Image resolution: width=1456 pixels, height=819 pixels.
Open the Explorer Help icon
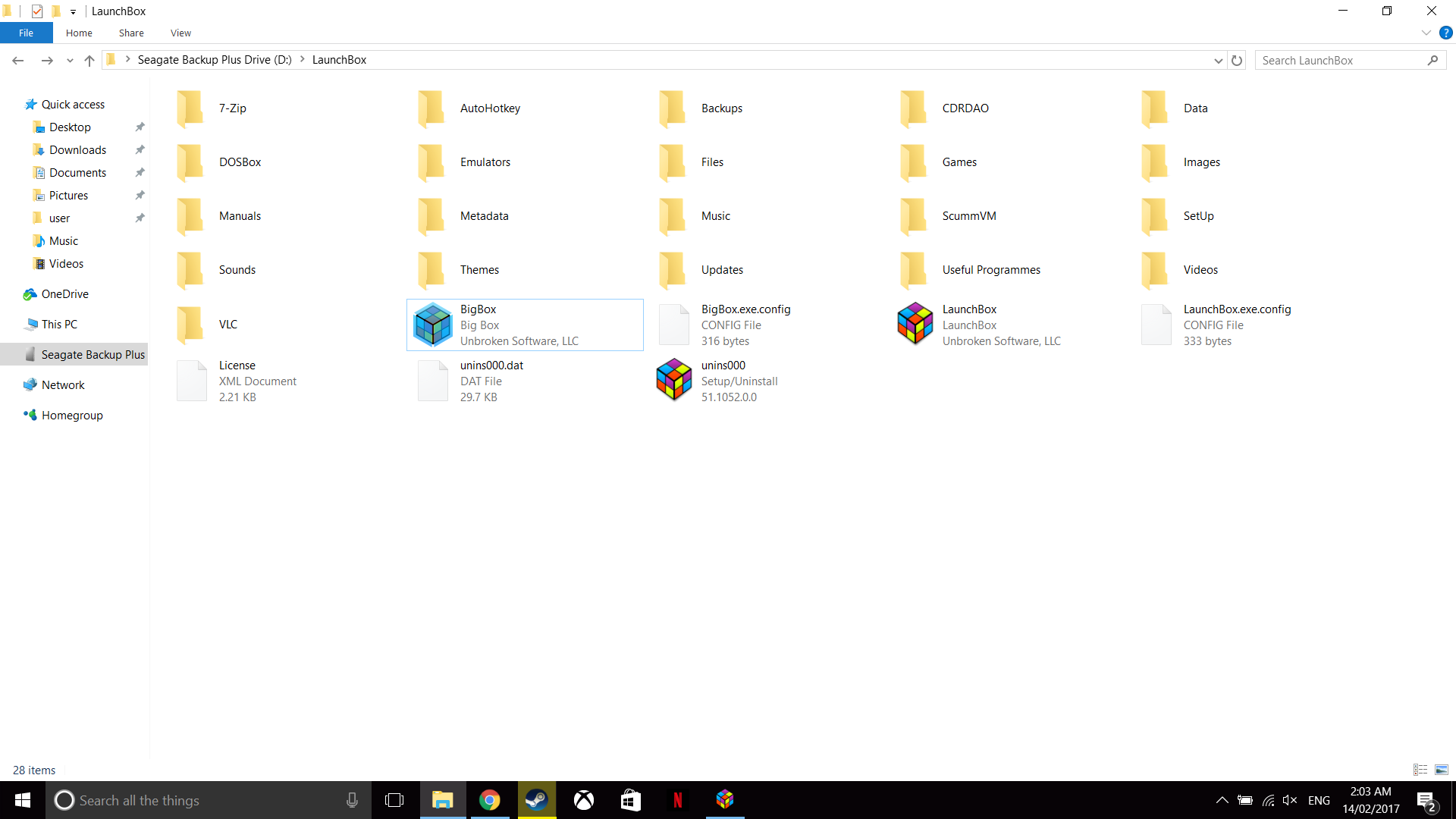coord(1446,33)
